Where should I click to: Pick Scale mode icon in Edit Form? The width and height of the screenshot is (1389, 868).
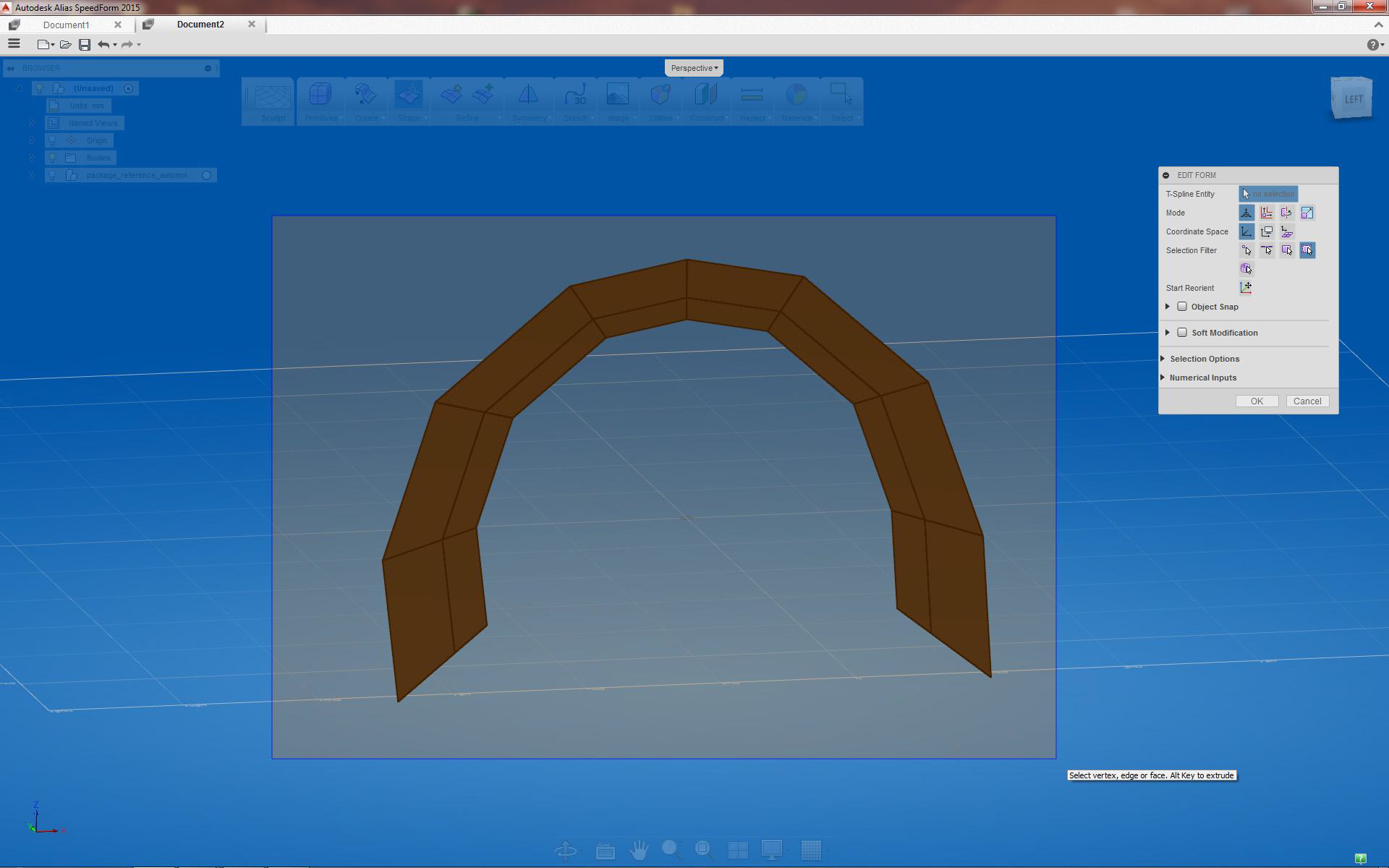tap(1307, 213)
